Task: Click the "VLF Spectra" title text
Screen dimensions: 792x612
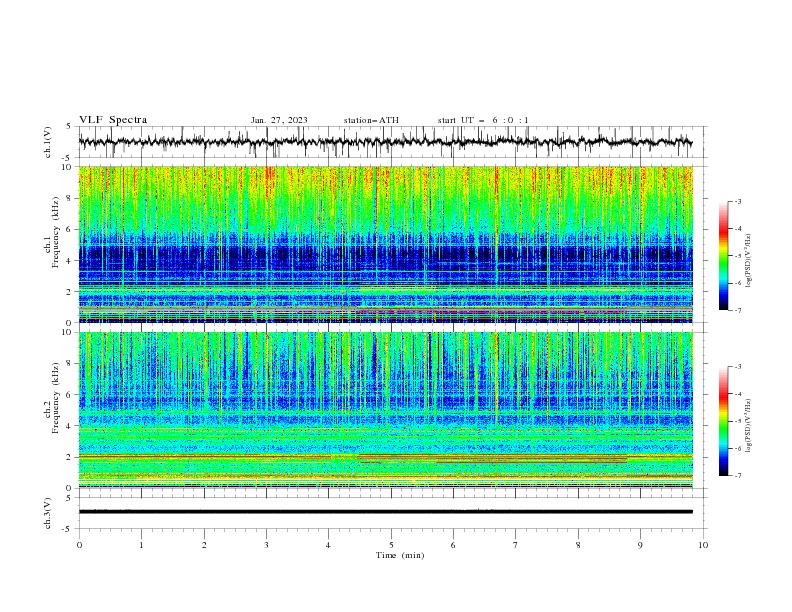Action: coord(113,120)
